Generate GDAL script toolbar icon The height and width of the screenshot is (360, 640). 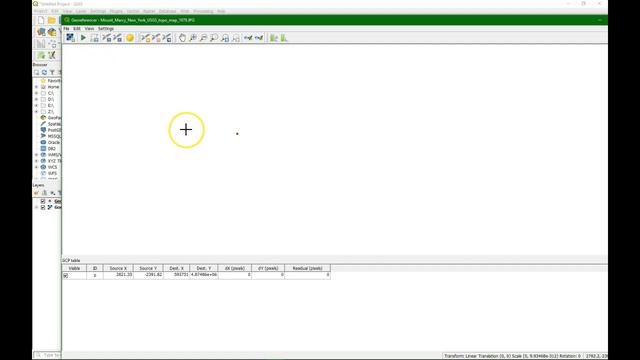(x=95, y=38)
